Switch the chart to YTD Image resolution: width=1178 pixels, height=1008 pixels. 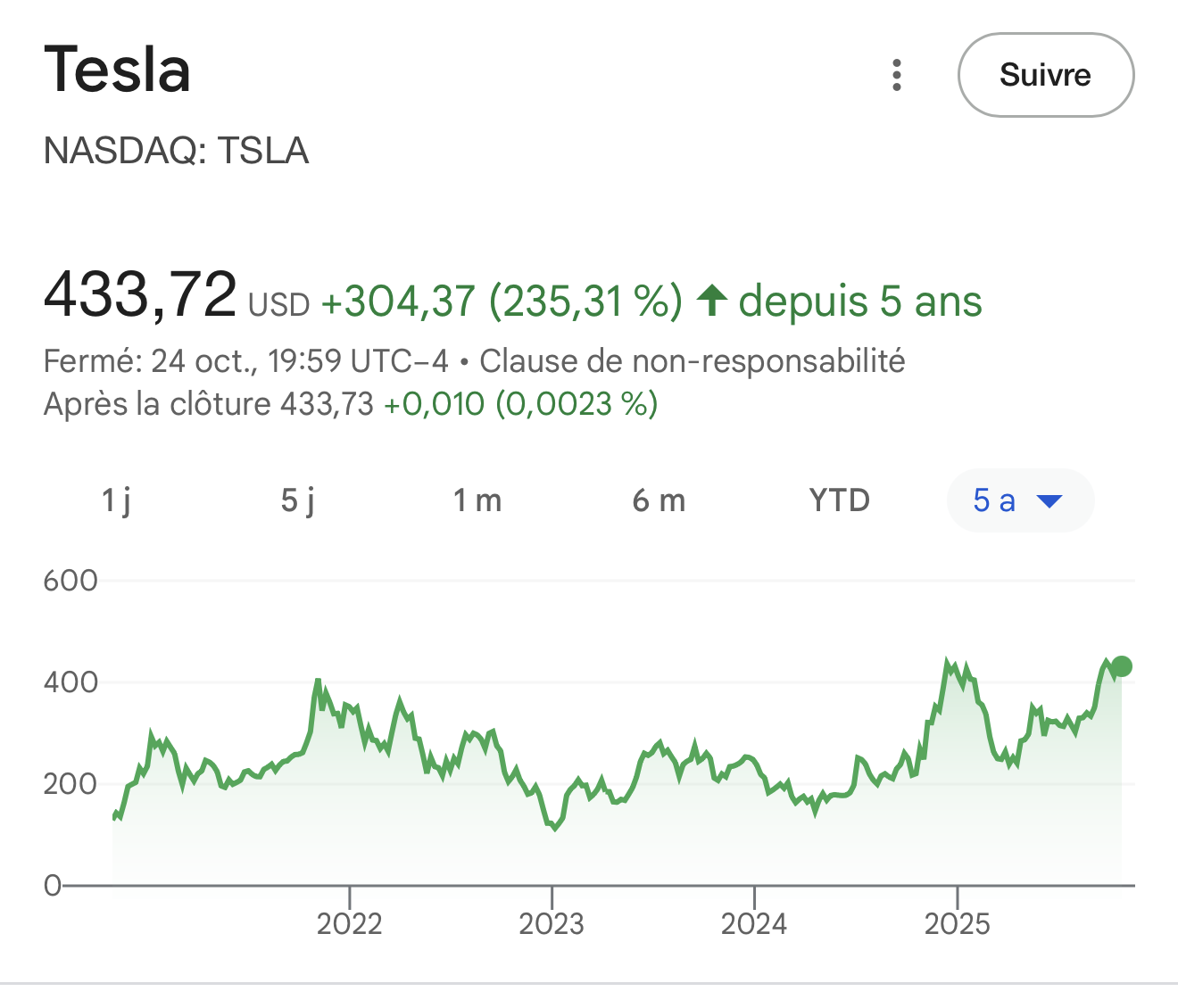(x=839, y=500)
